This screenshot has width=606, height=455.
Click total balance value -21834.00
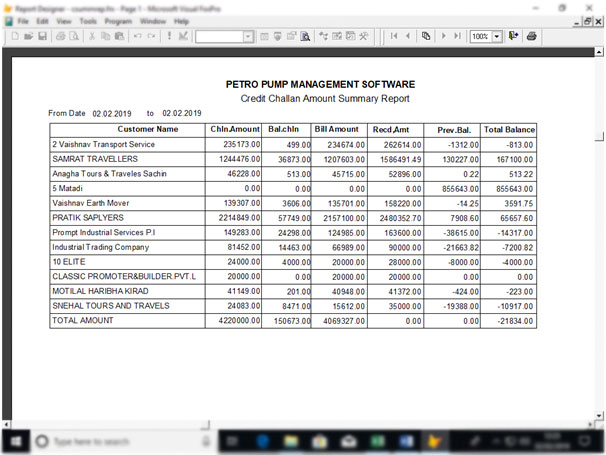point(515,321)
